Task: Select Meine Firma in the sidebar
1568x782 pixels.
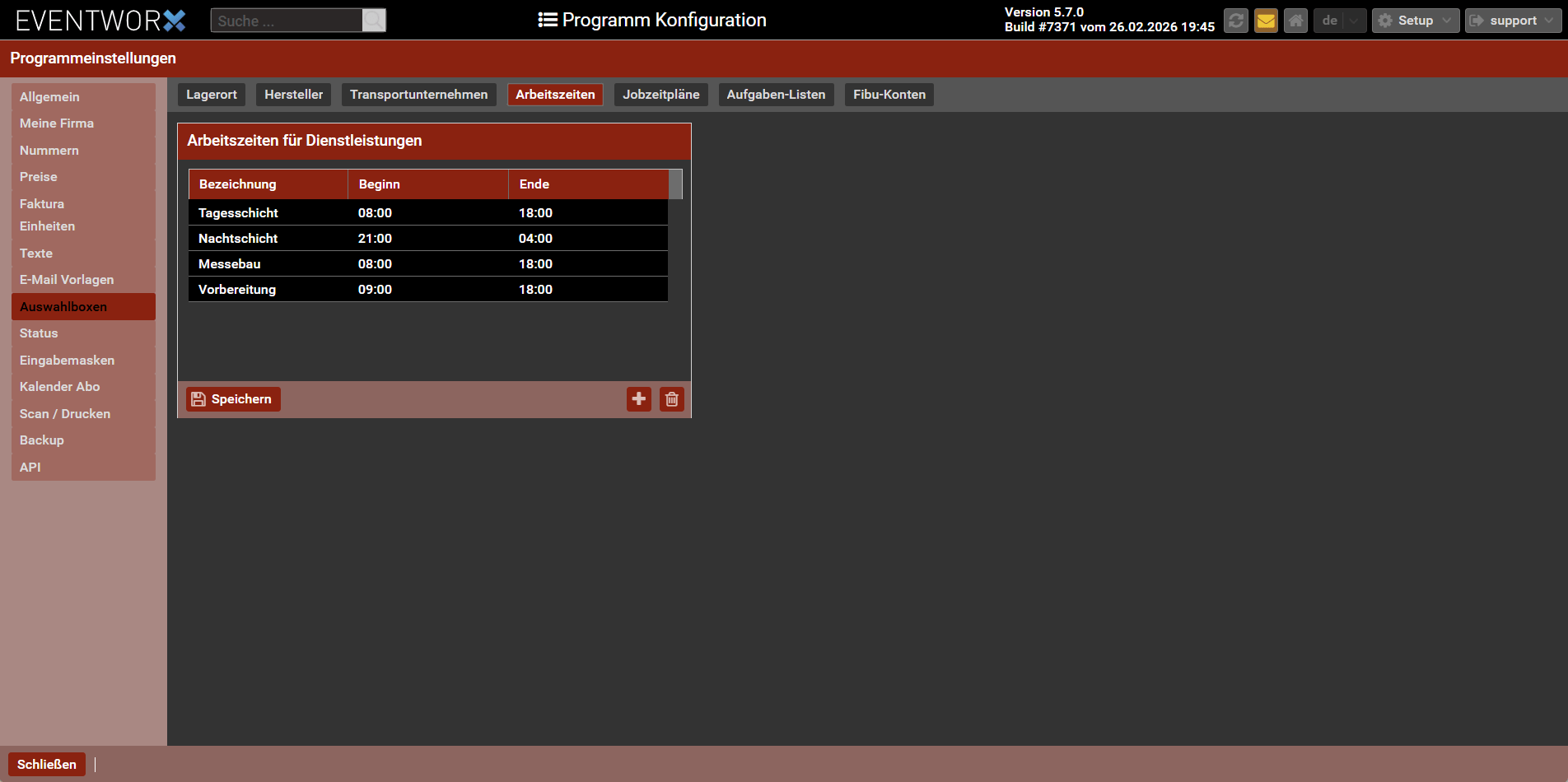Action: point(57,123)
